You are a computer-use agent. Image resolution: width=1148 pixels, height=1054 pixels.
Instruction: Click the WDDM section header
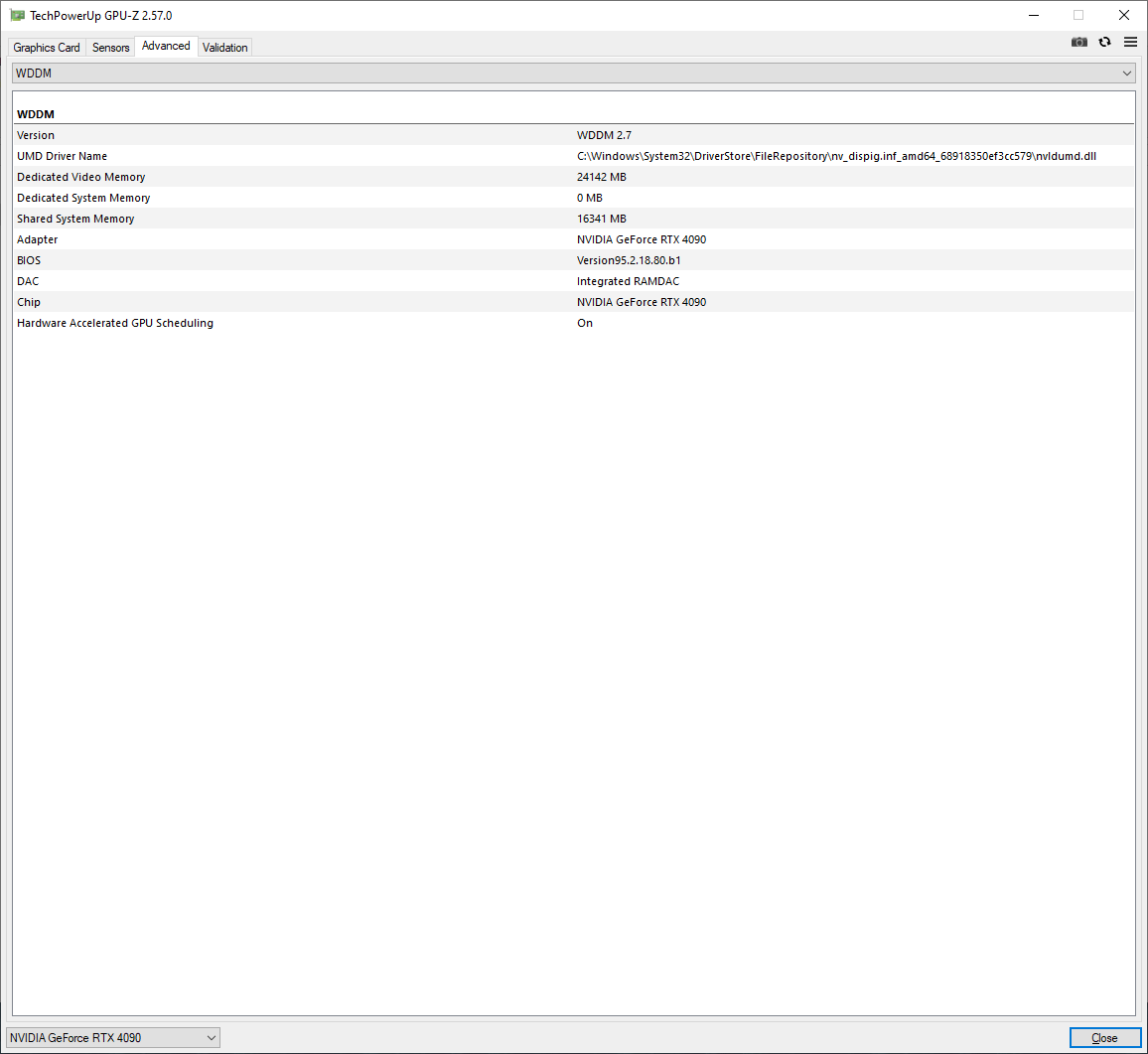pyautogui.click(x=36, y=114)
